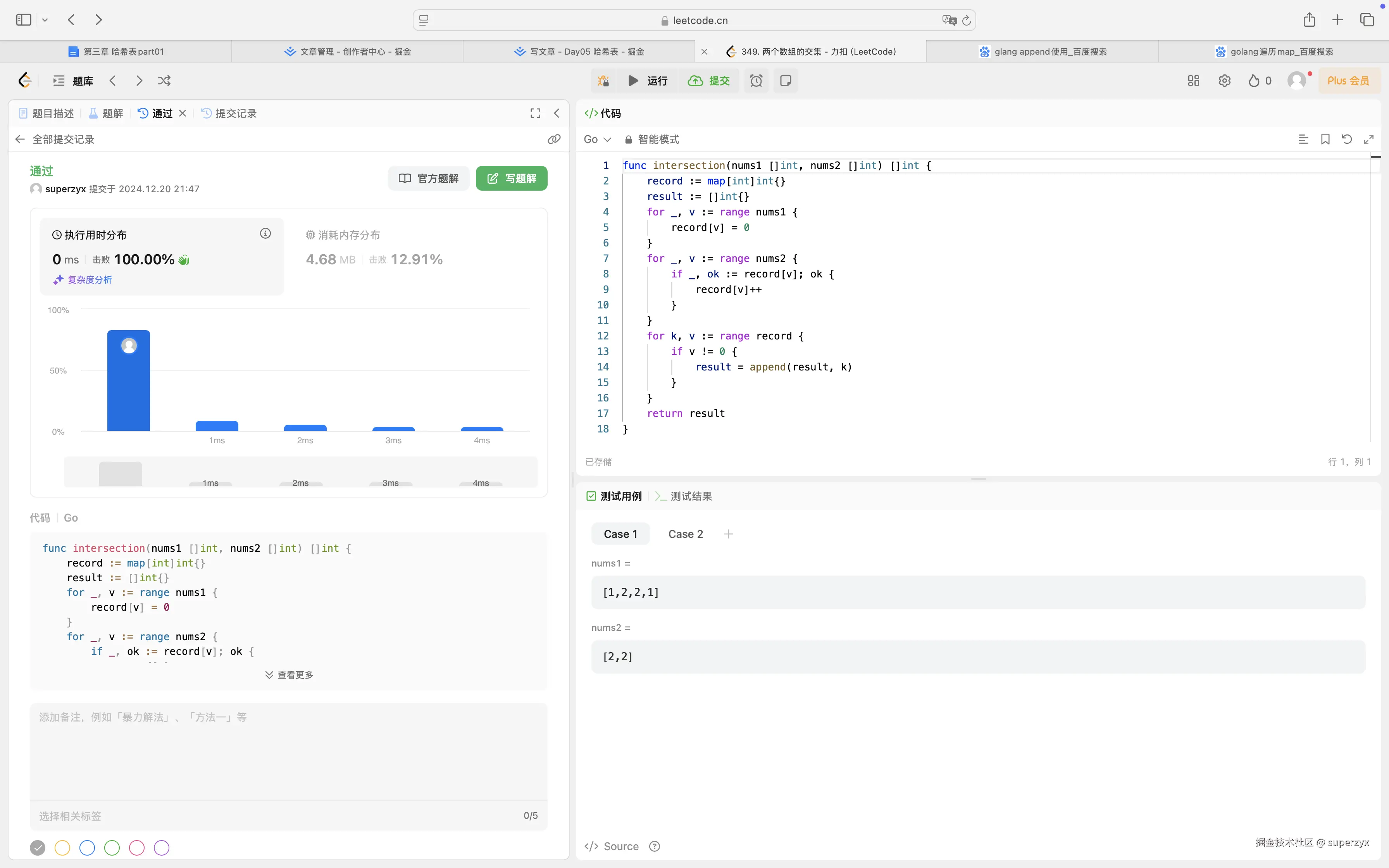Switch to 题解 tab

point(106,114)
